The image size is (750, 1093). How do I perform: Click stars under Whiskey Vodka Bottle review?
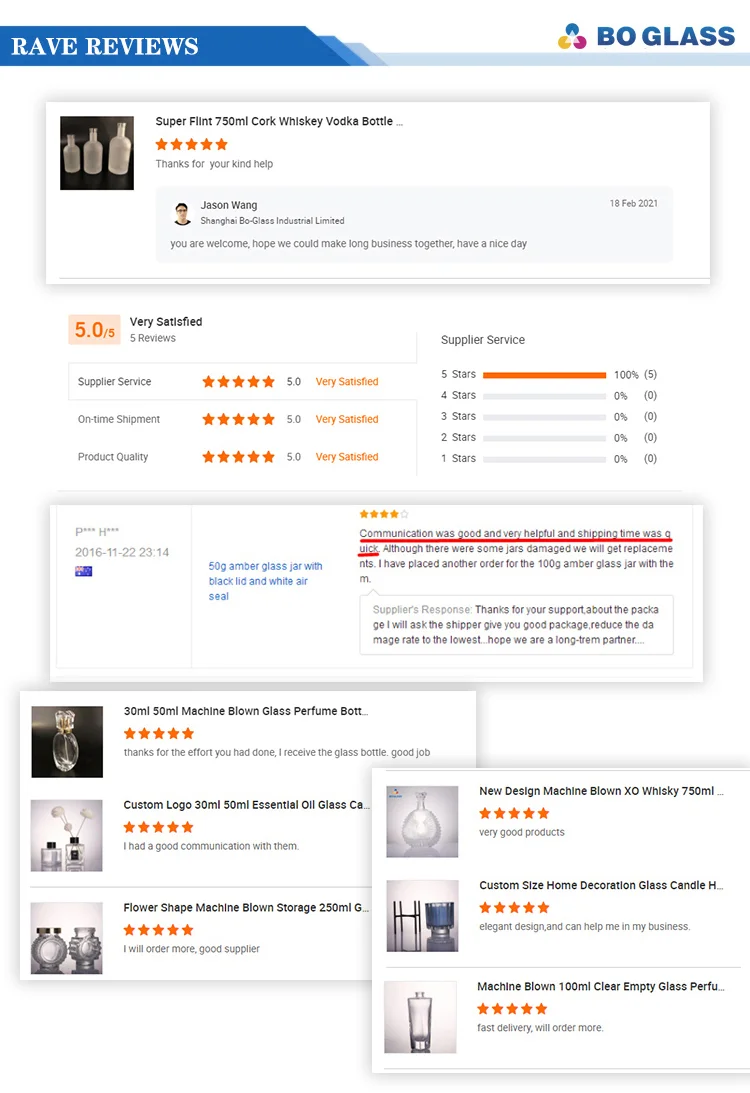(x=192, y=144)
